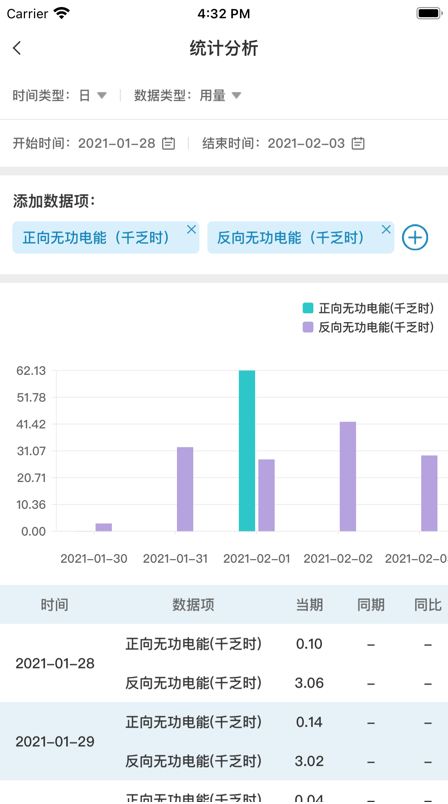The image size is (448, 804).
Task: Tap the back arrow icon
Action: [x=17, y=48]
